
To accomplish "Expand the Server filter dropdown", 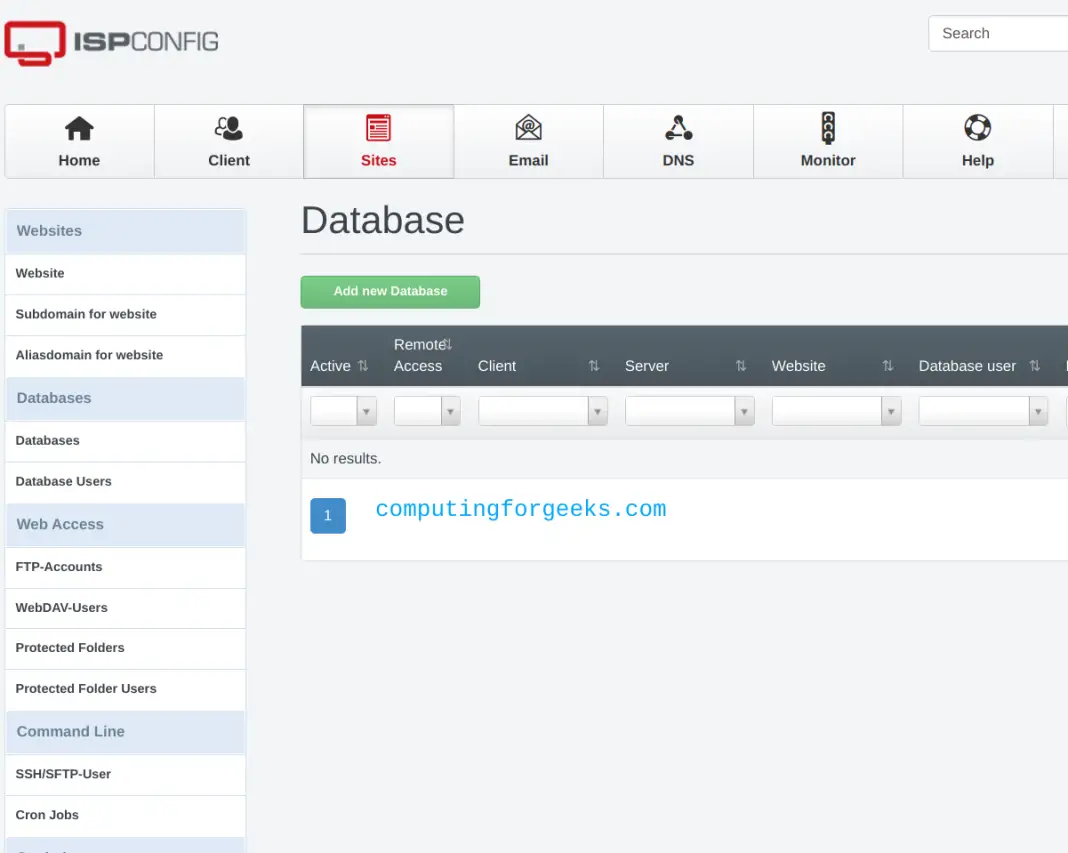I will tap(689, 410).
